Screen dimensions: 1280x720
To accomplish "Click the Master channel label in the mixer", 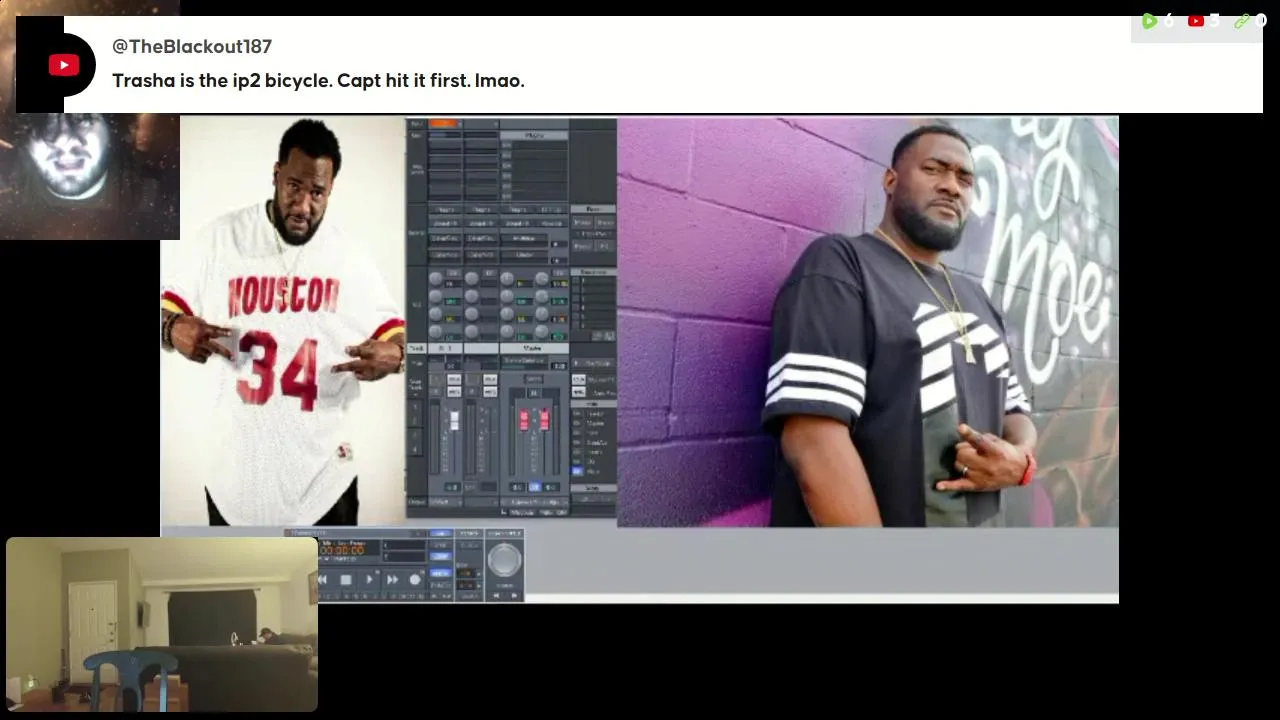I will click(x=533, y=348).
